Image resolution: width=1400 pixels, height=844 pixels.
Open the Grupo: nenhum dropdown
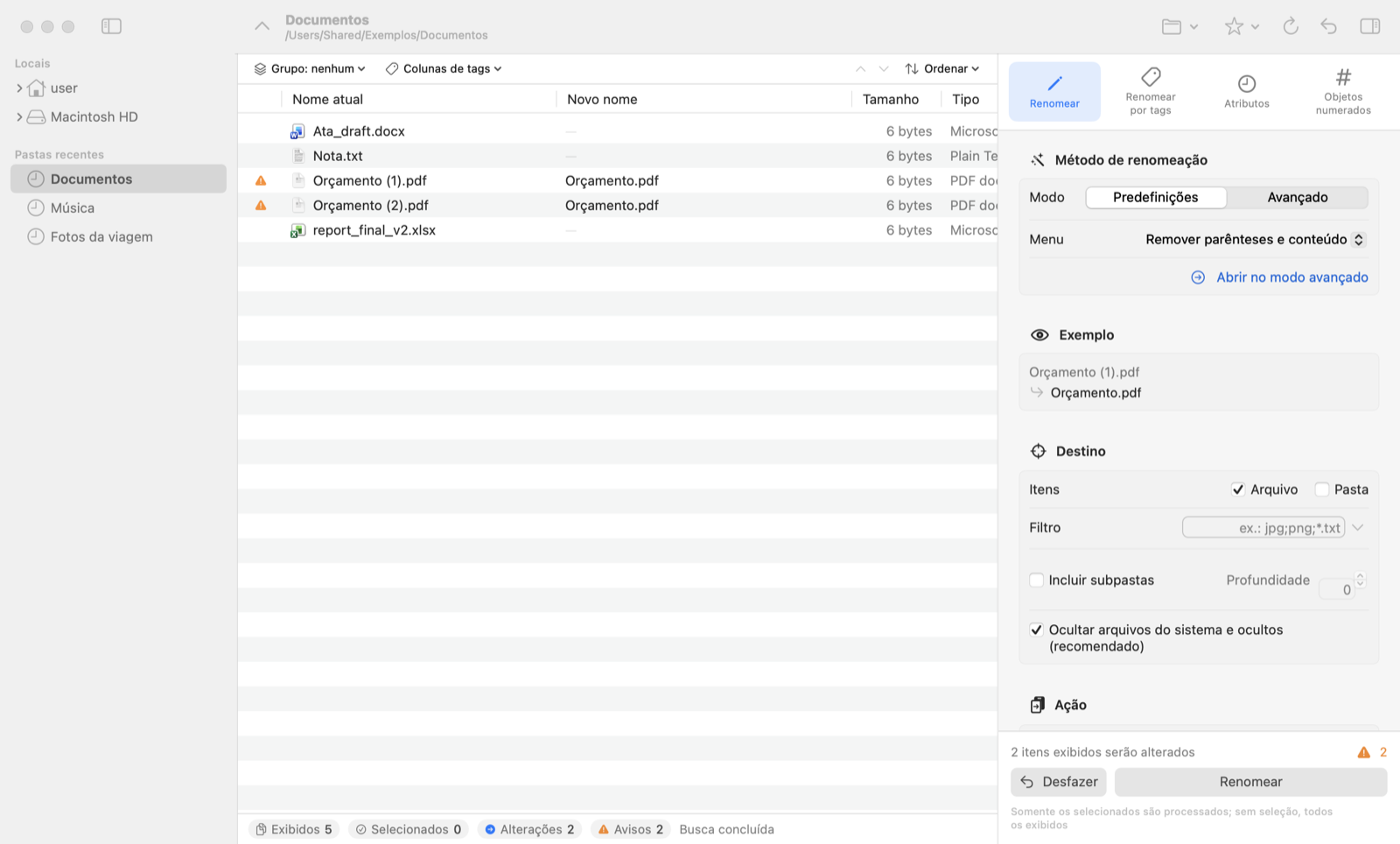tap(310, 68)
